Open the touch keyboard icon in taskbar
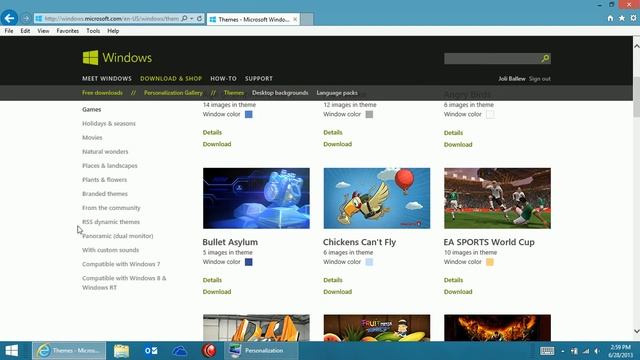 tap(547, 351)
